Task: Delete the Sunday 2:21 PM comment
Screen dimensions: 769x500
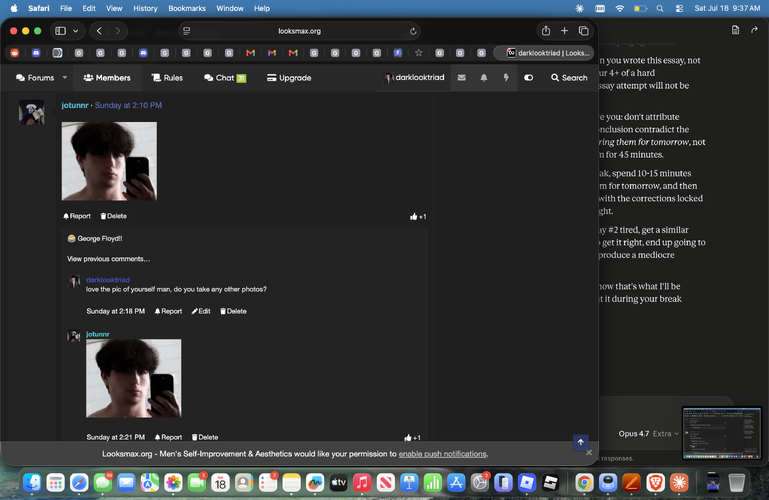Action: (205, 437)
